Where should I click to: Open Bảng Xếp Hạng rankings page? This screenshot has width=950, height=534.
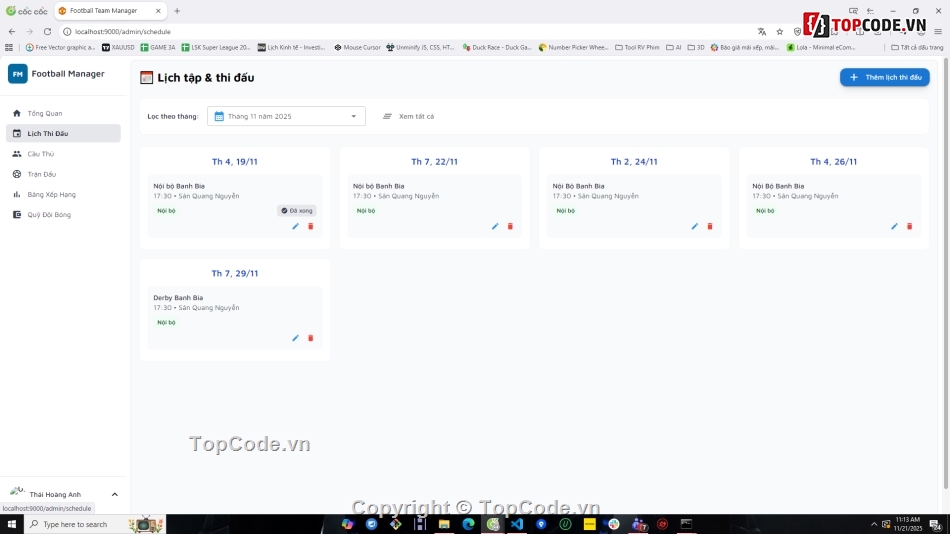point(63,195)
